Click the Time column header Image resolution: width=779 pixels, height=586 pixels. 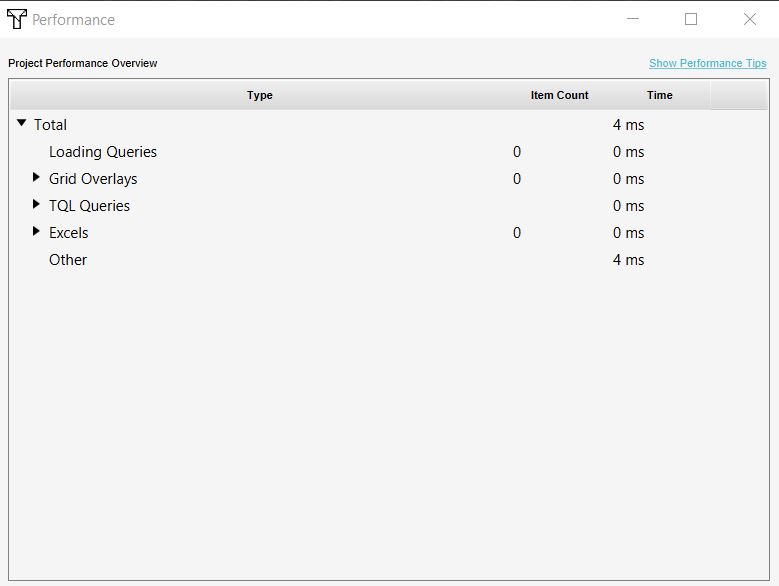tap(659, 95)
